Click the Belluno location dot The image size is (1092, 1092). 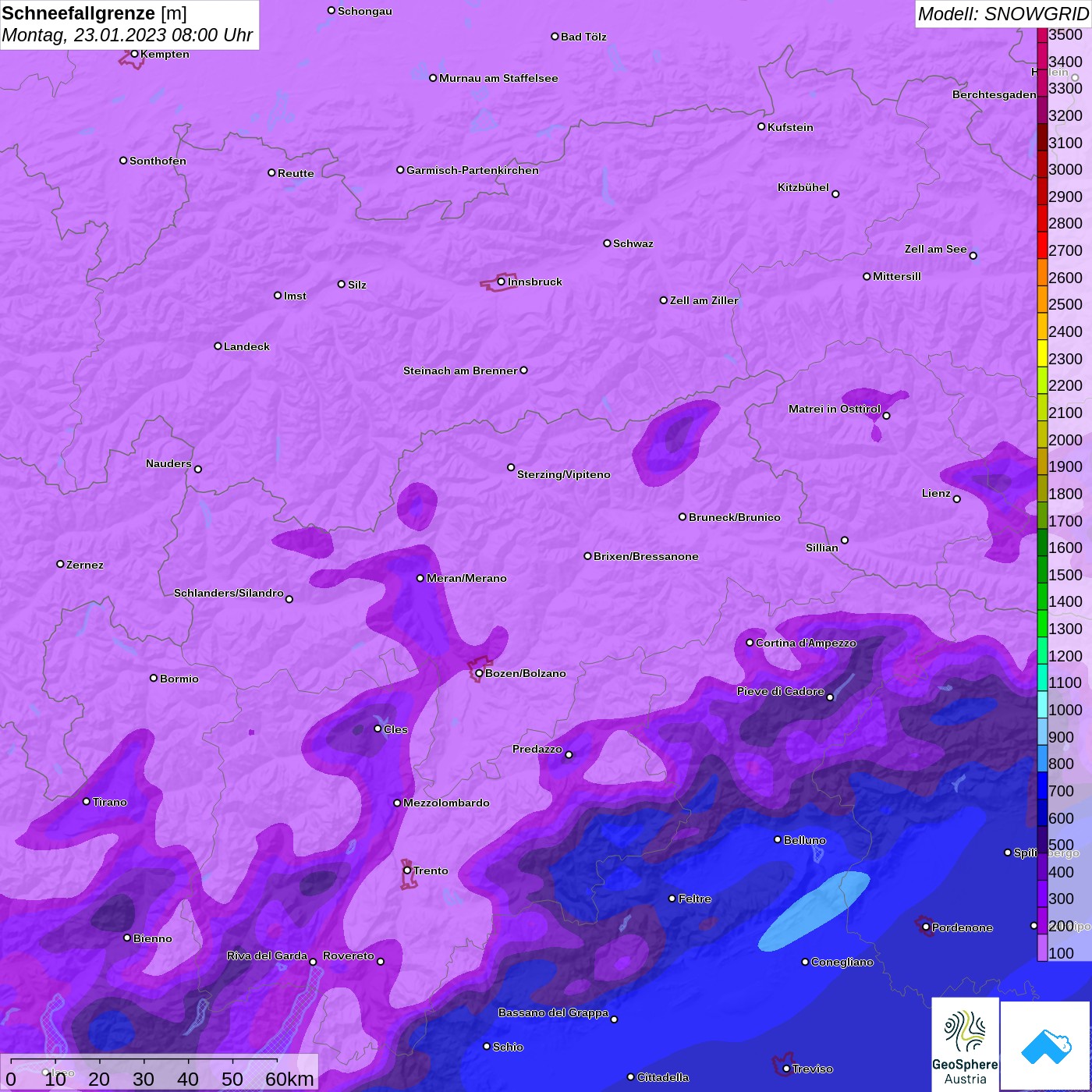point(777,839)
